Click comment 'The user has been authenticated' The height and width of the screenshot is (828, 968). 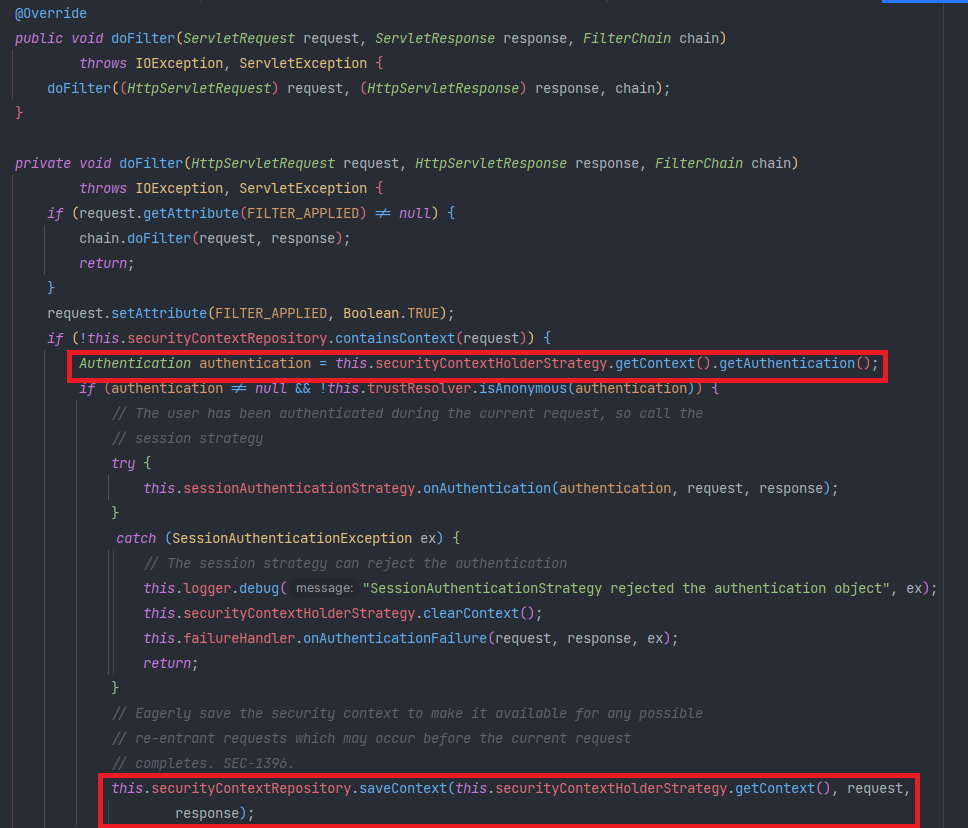tap(407, 413)
